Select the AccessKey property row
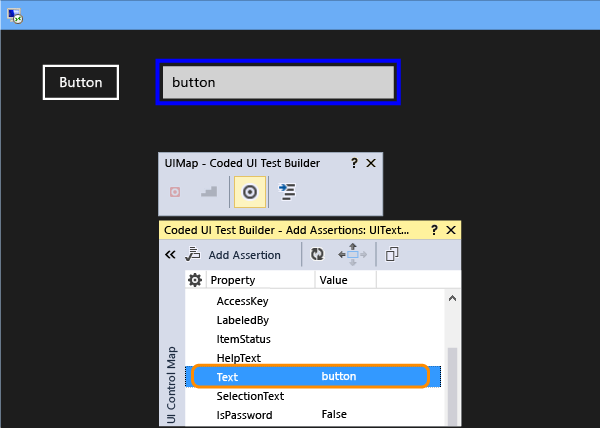 tap(313, 301)
